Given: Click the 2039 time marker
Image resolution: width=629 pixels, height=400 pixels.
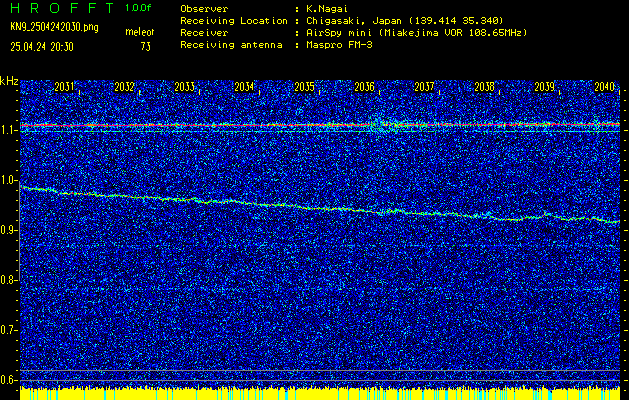Looking at the screenshot, I should point(545,87).
